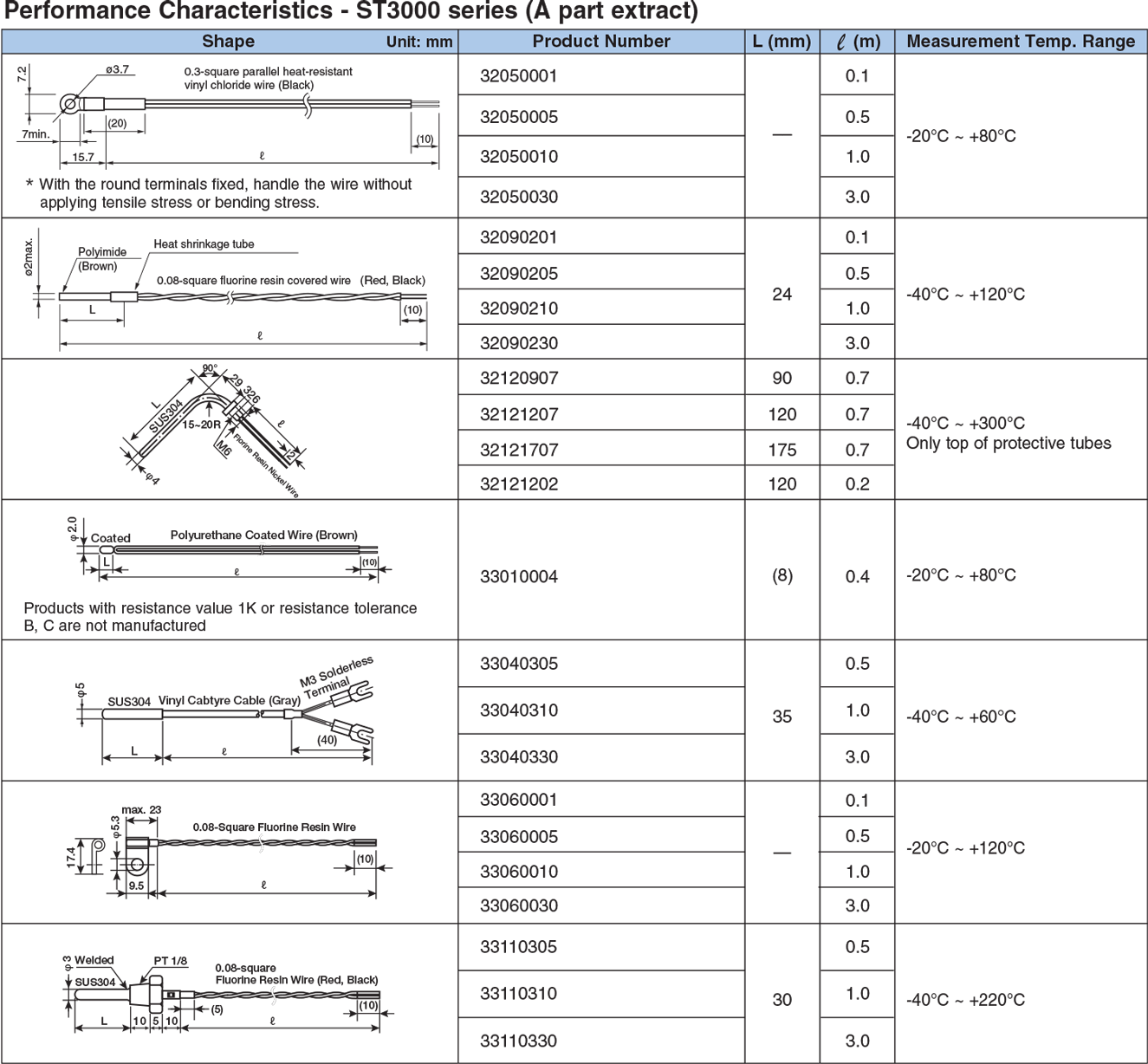Click product number 33060030

tap(519, 905)
